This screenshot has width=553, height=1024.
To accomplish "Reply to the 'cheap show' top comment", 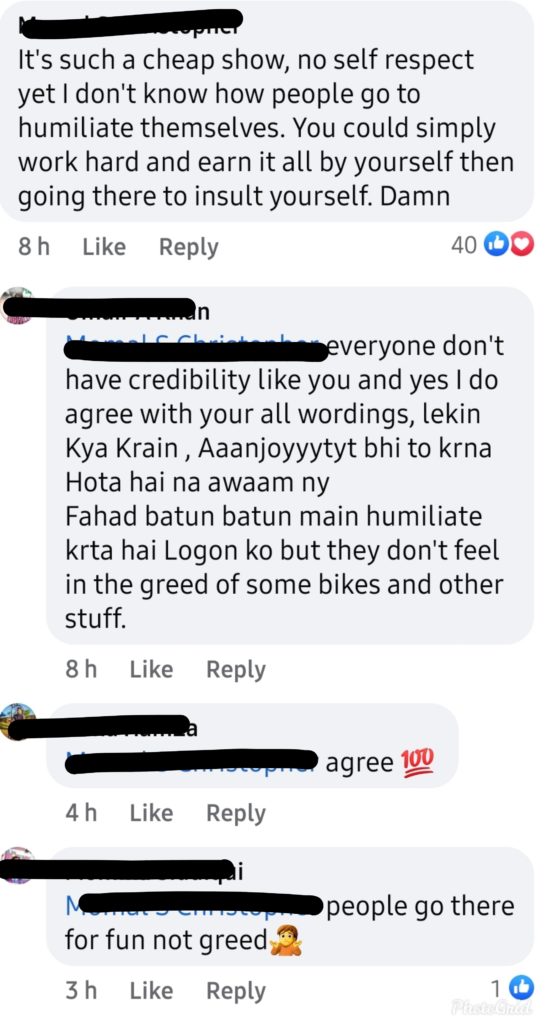I will click(189, 248).
